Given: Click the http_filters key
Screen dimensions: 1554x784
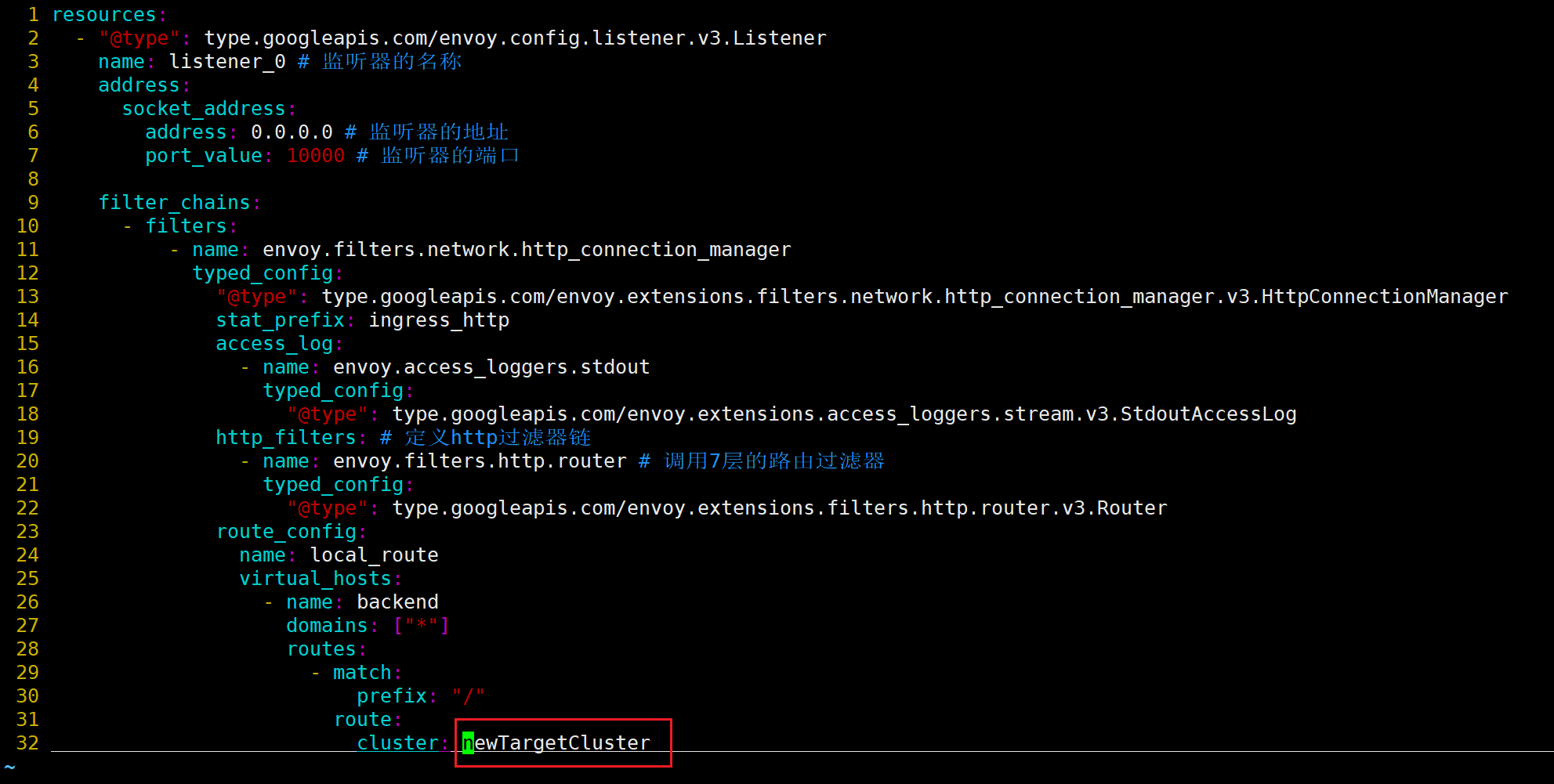Looking at the screenshot, I should click(286, 437).
